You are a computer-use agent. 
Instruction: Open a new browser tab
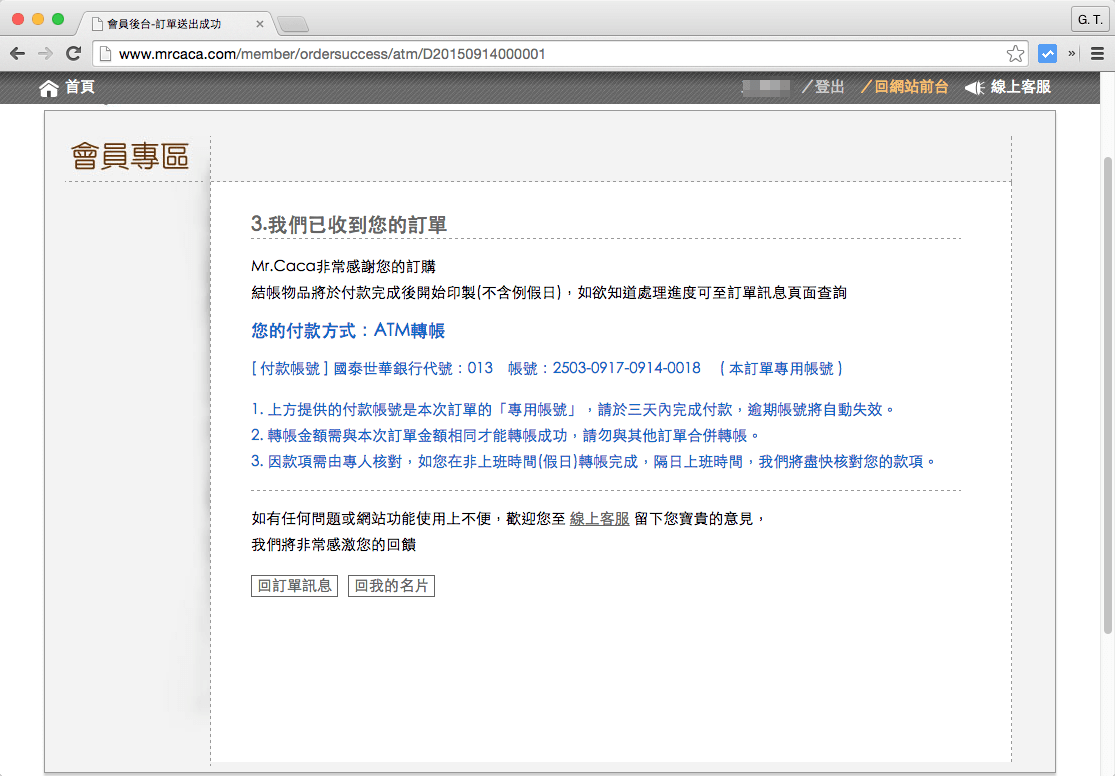pos(292,24)
